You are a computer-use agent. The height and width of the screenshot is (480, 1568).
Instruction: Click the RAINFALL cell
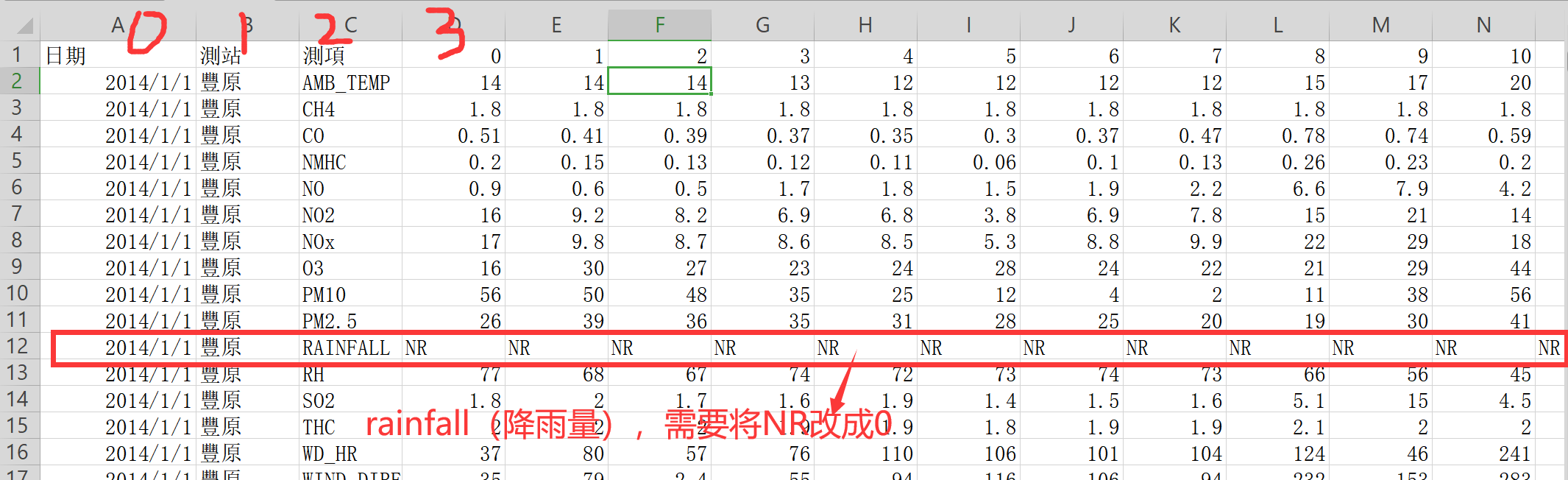(350, 347)
